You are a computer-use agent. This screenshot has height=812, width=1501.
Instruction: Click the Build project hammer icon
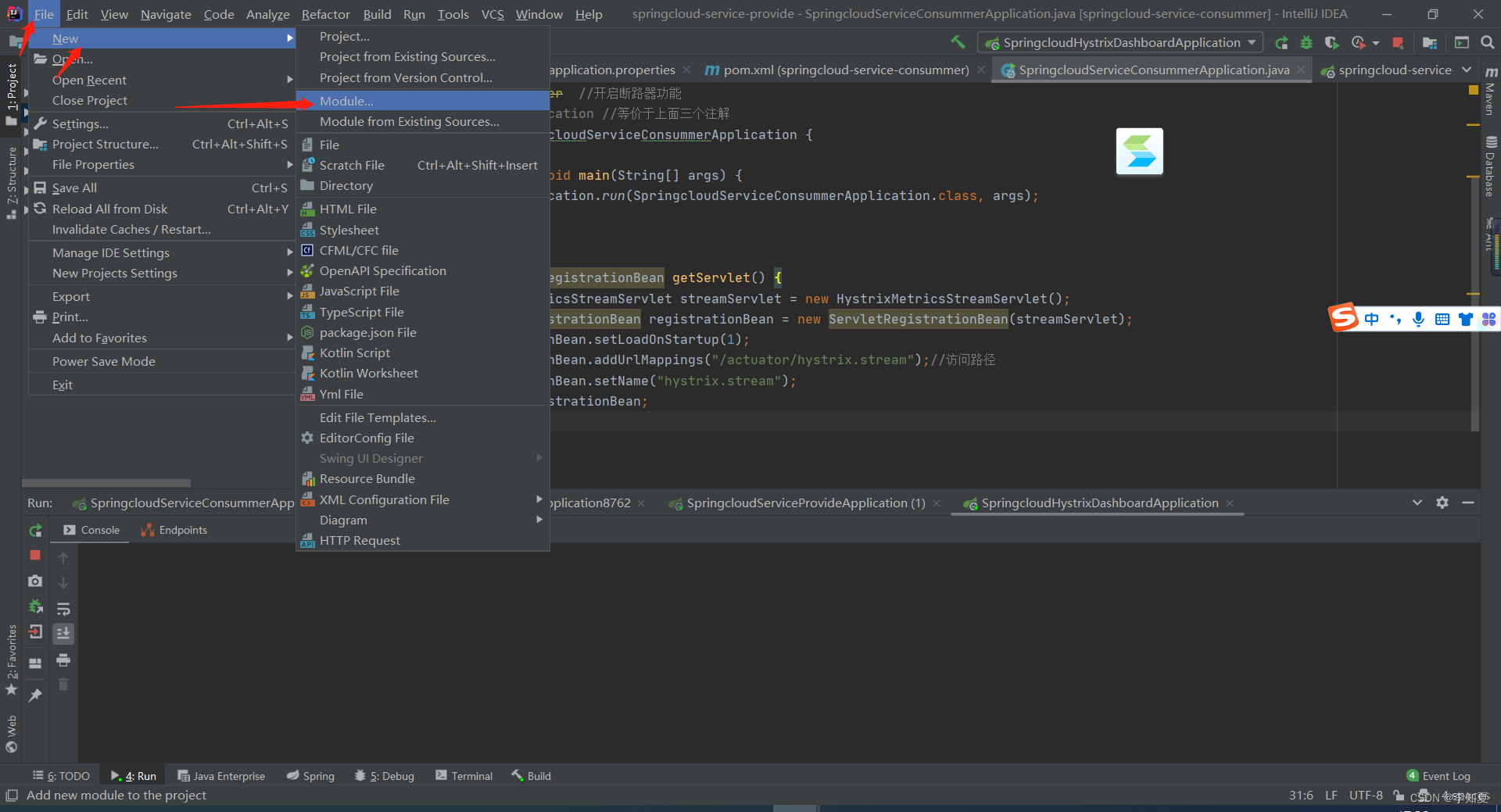(958, 42)
